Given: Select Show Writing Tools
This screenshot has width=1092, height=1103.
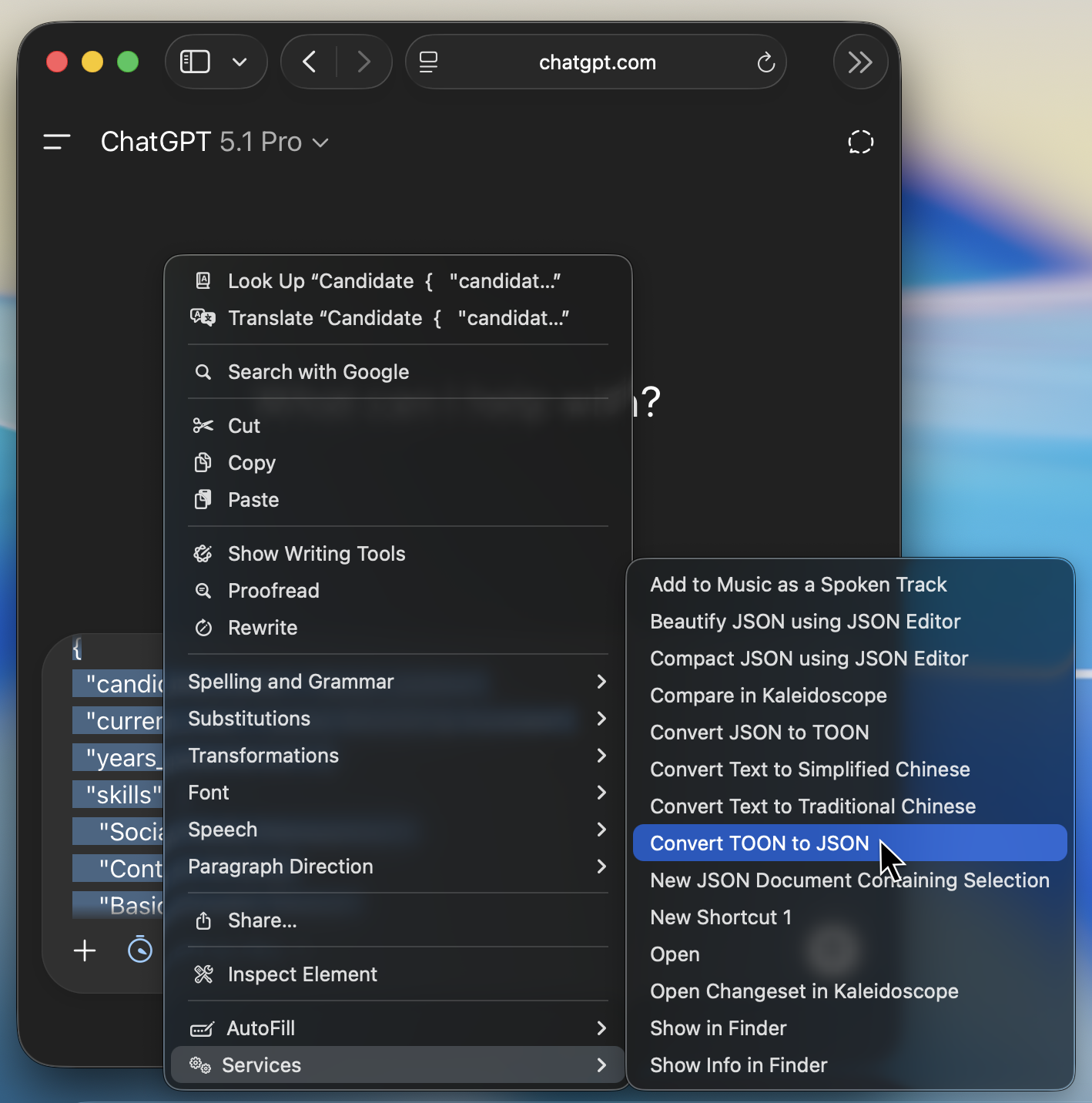Looking at the screenshot, I should click(316, 554).
